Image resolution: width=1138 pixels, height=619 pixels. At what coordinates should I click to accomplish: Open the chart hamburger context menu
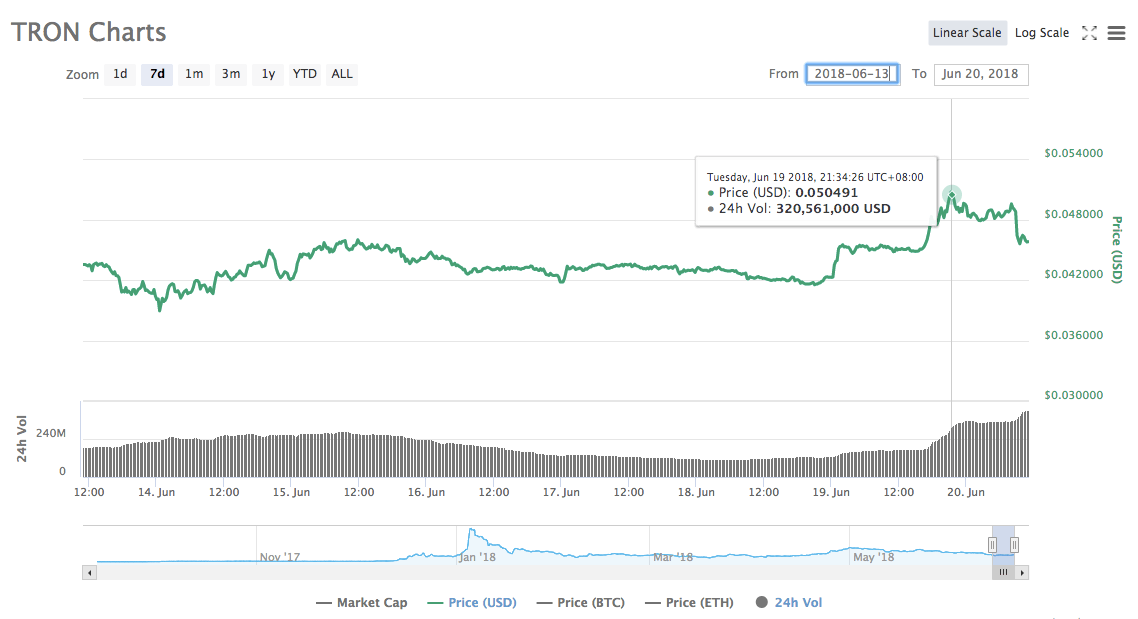(x=1116, y=33)
